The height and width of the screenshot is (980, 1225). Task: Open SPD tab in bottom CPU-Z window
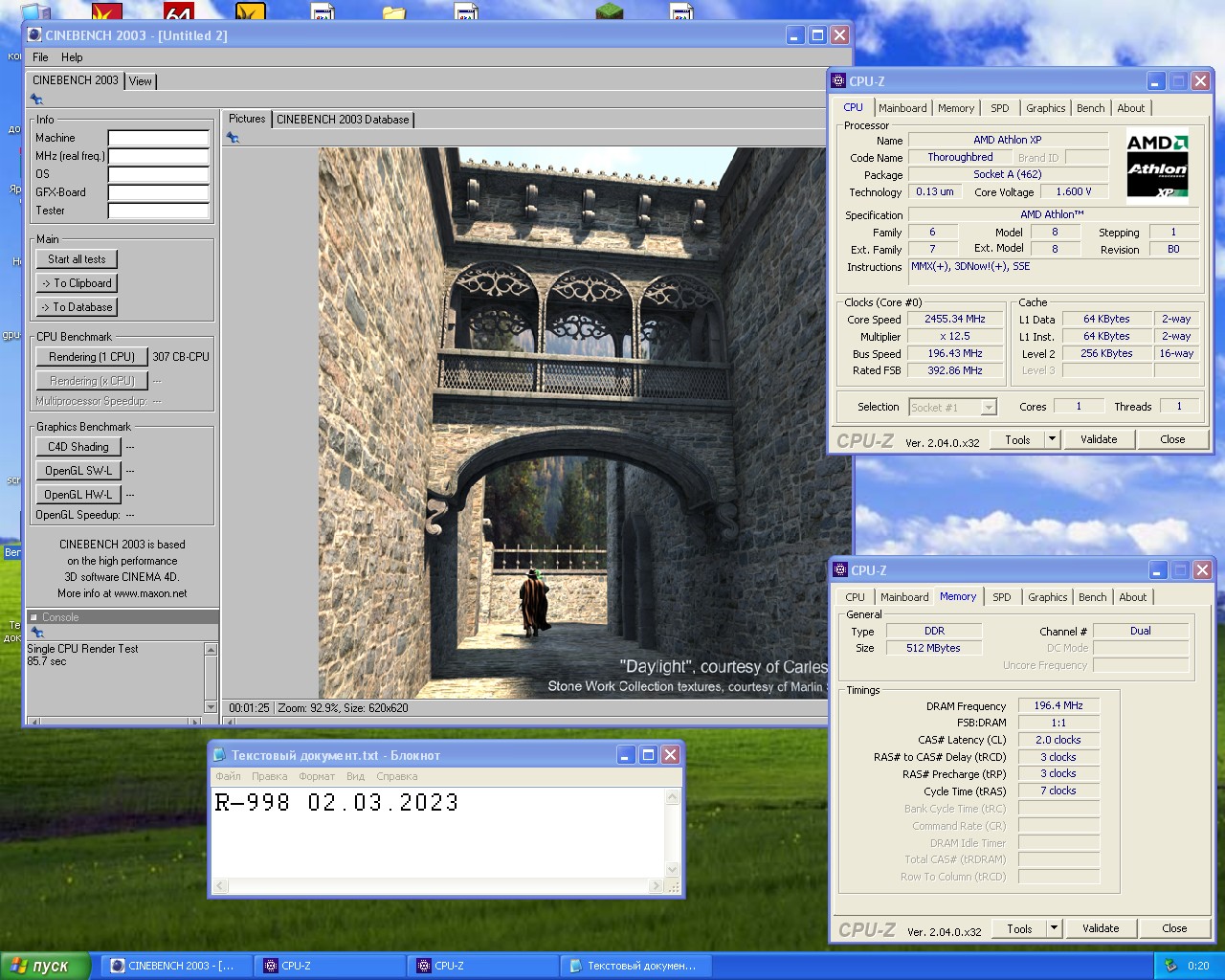pos(1002,597)
